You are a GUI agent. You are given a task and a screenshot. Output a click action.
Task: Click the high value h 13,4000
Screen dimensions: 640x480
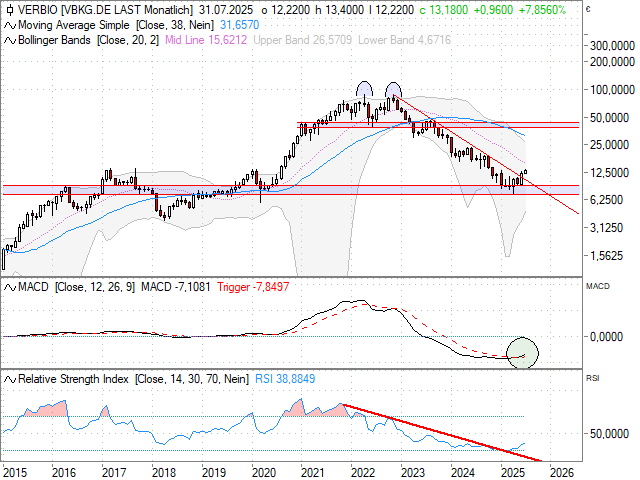[x=339, y=10]
